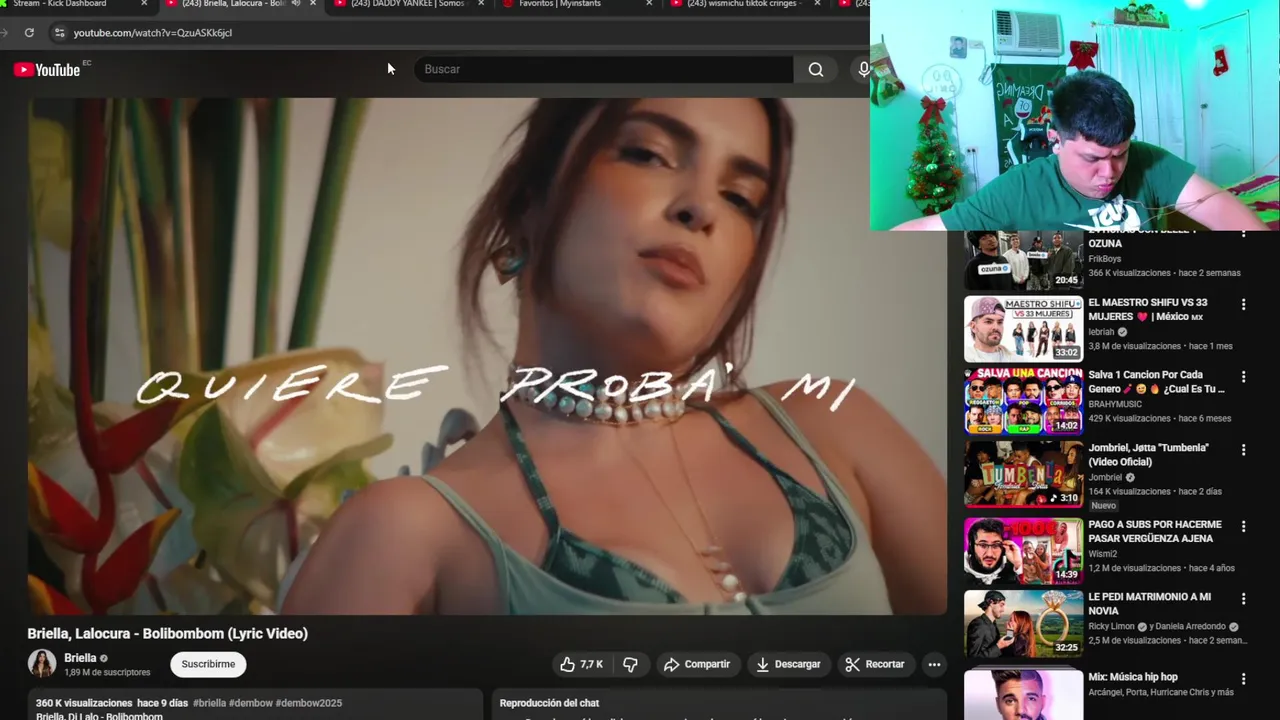1280x720 pixels.
Task: Click channel name 'BRAHYMUSIC'
Action: click(1115, 405)
